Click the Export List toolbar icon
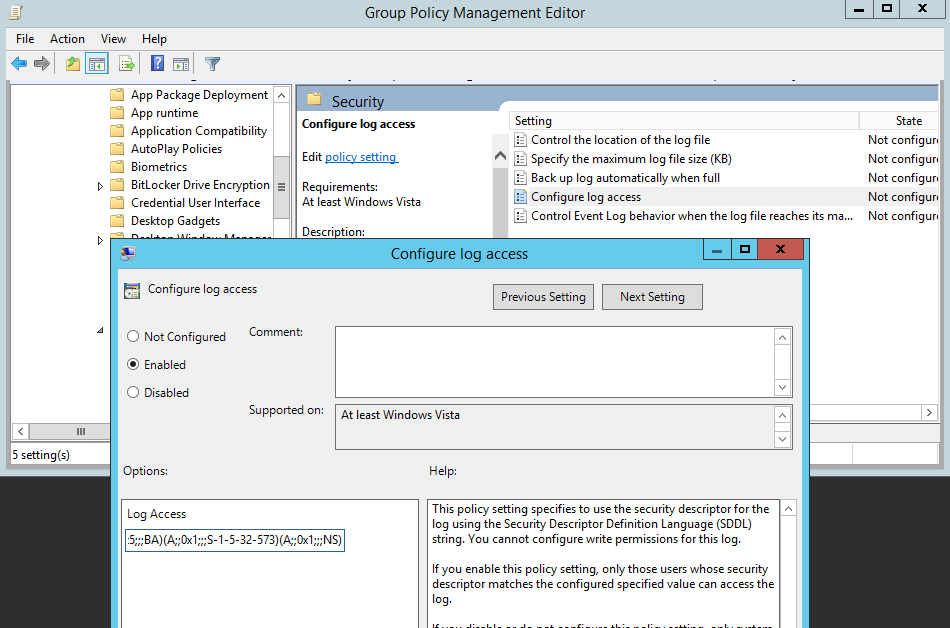Viewport: 950px width, 628px height. (x=127, y=64)
